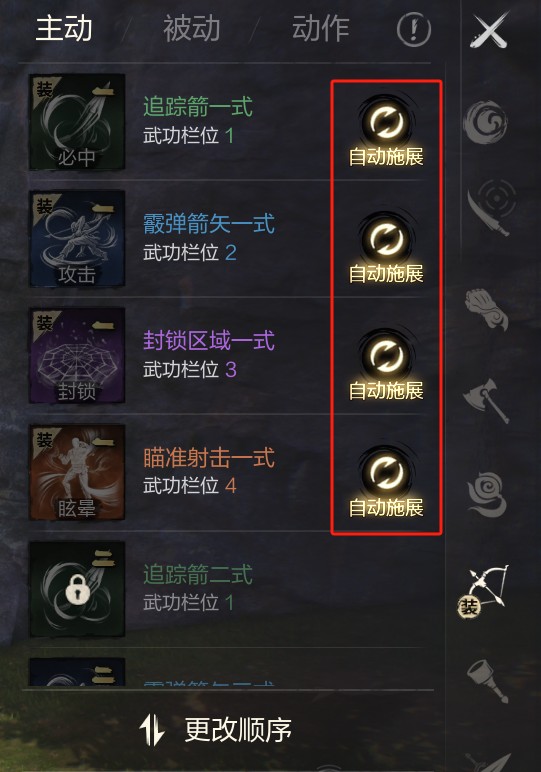Open the swirl icon at top of sidebar
Screen dimensions: 541x772
click(485, 121)
